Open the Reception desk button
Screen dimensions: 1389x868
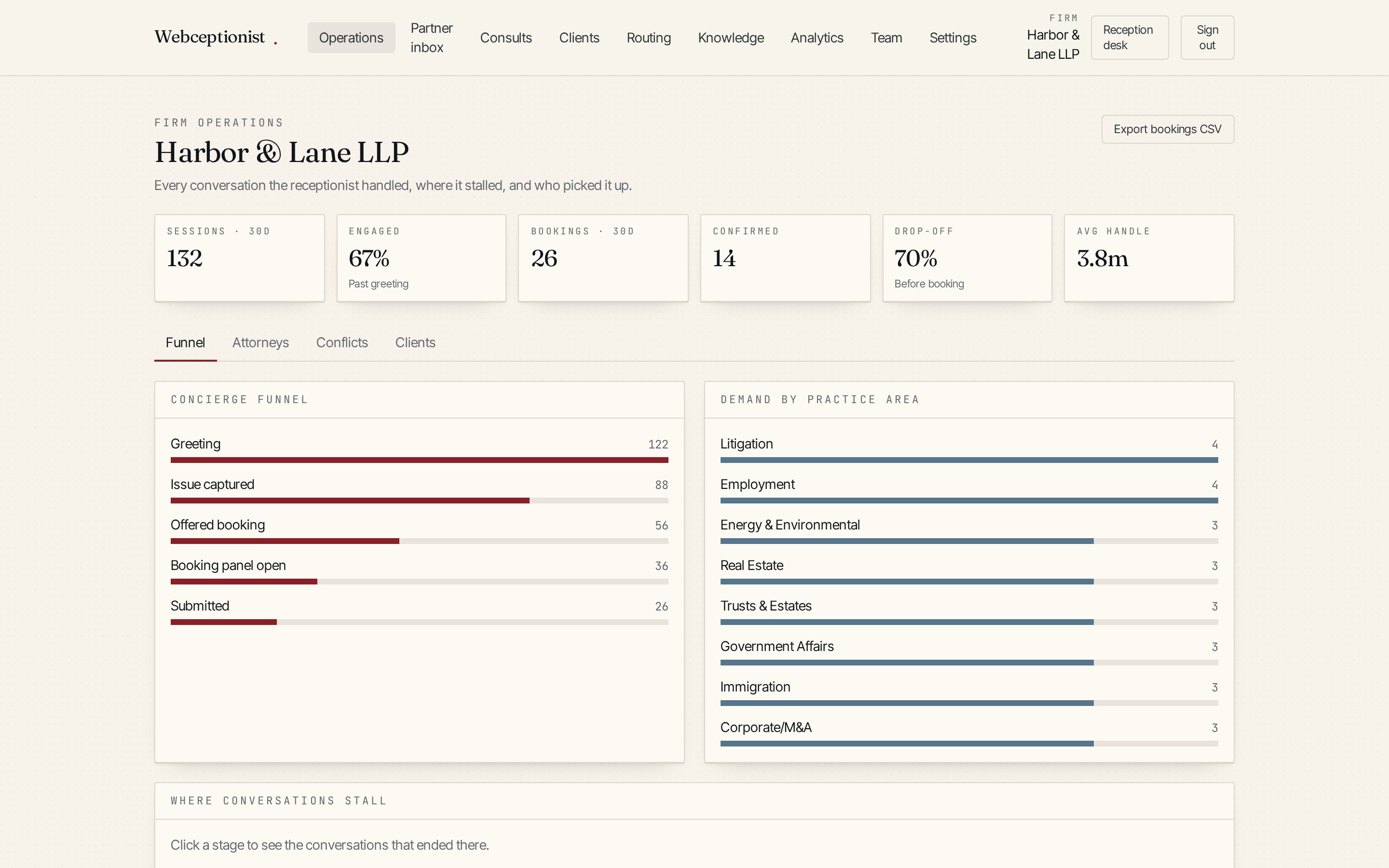pyautogui.click(x=1129, y=38)
